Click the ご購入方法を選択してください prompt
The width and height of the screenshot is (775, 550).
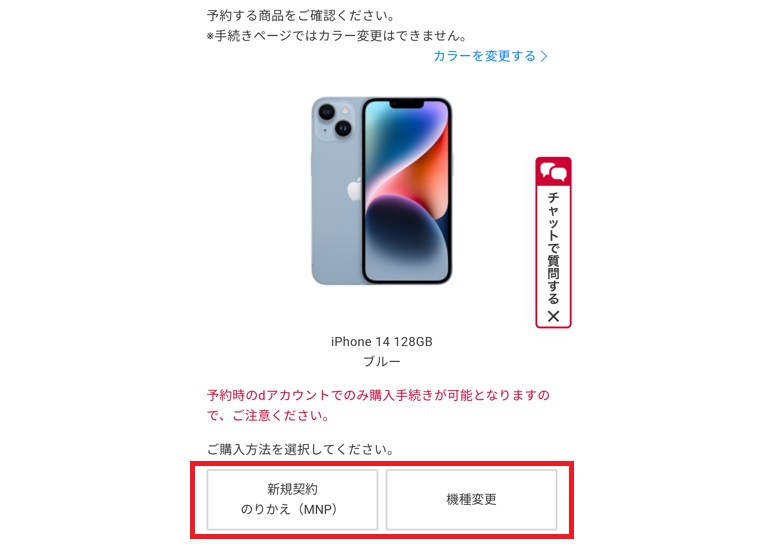click(x=300, y=449)
